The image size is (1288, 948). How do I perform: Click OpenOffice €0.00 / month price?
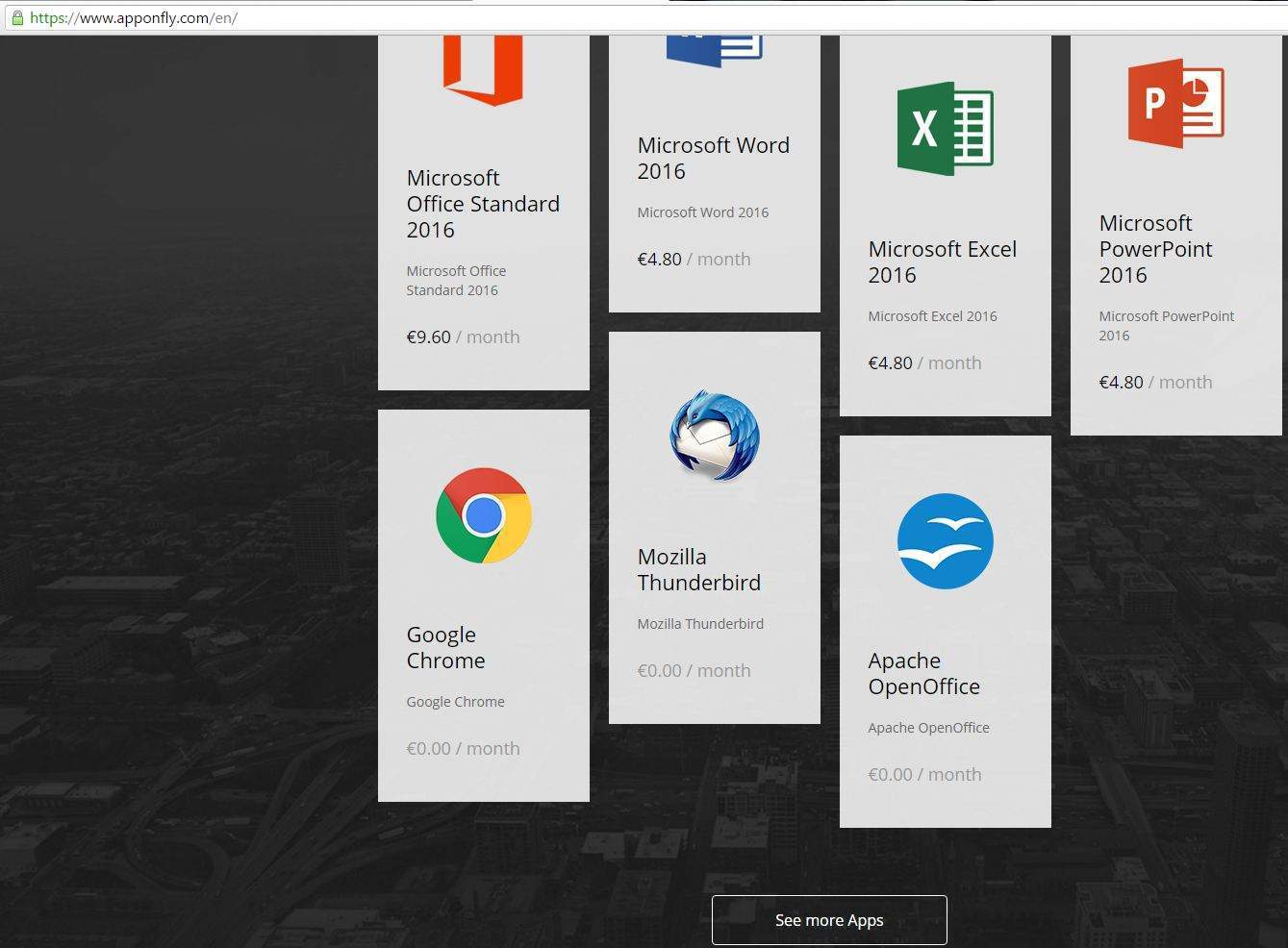[x=924, y=774]
